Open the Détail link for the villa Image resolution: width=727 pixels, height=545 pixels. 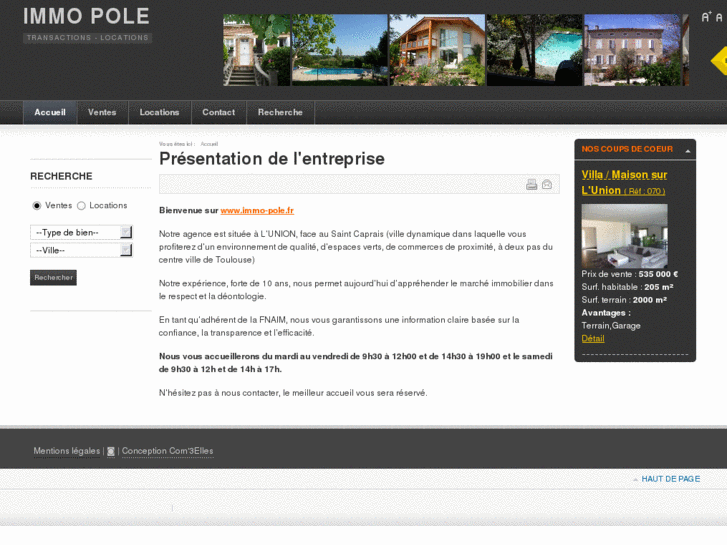[593, 338]
